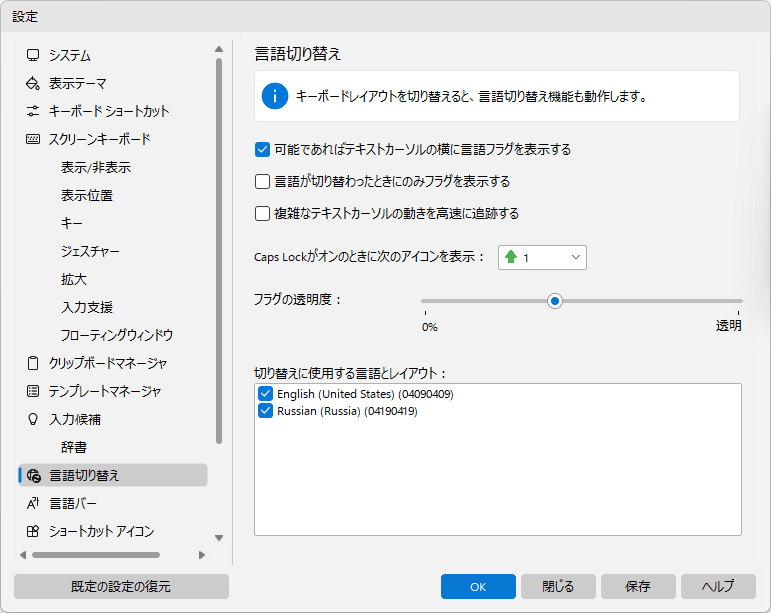
Task: Click the 言語バー letter icon
Action: point(33,503)
